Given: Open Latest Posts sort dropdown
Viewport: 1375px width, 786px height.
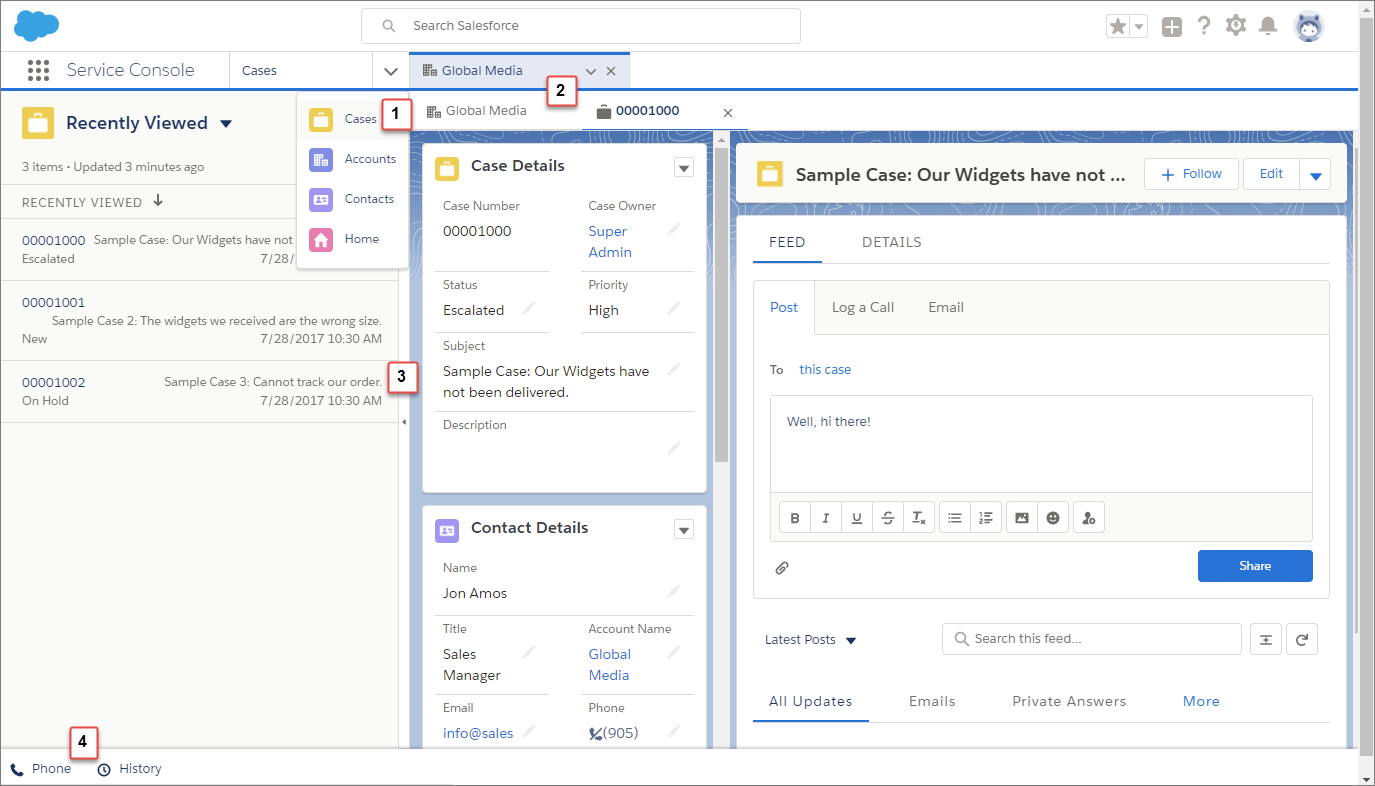Looking at the screenshot, I should [851, 640].
